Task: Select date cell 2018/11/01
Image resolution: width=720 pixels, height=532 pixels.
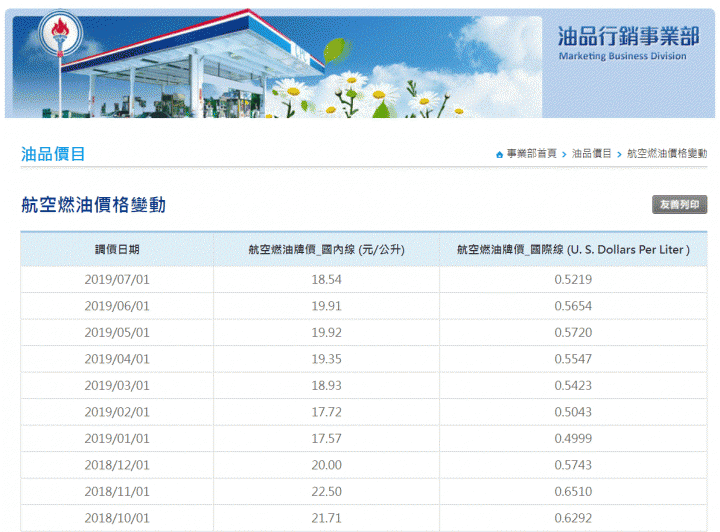Action: coord(117,492)
